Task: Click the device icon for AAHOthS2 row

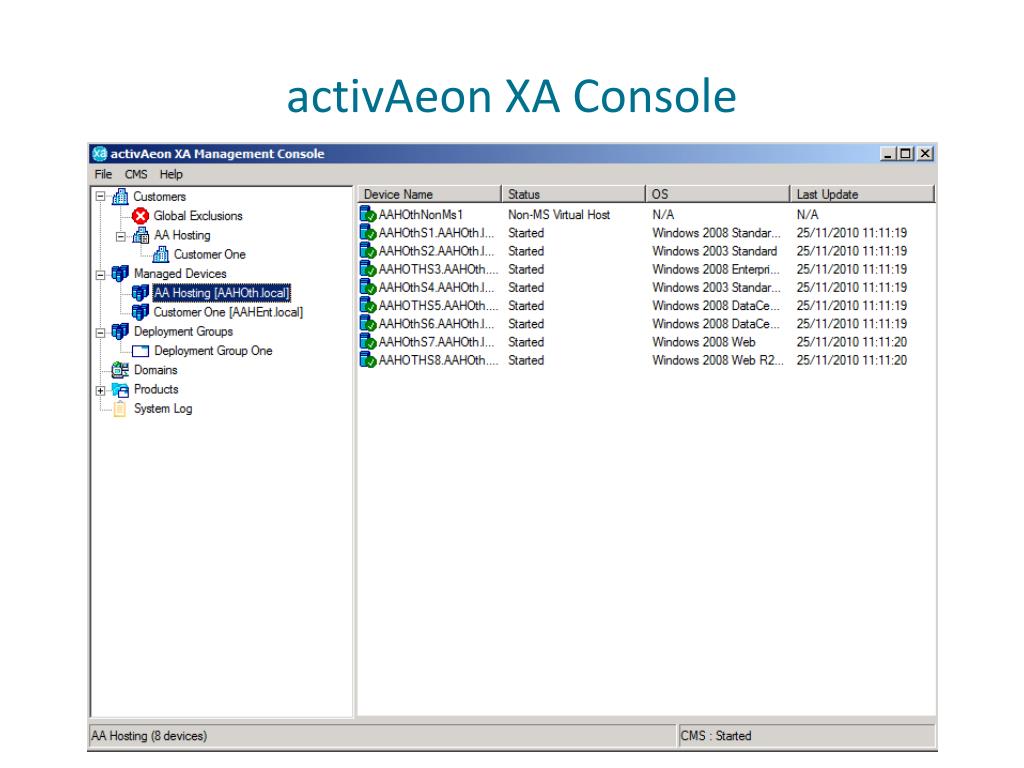Action: (368, 251)
